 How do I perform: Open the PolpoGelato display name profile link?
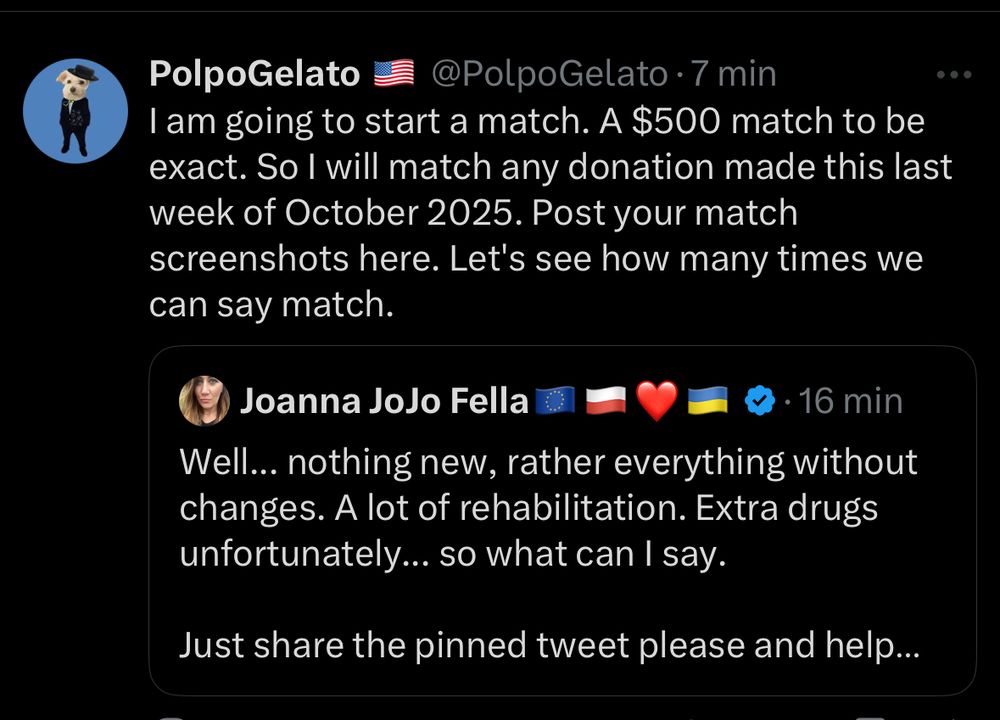tap(254, 73)
